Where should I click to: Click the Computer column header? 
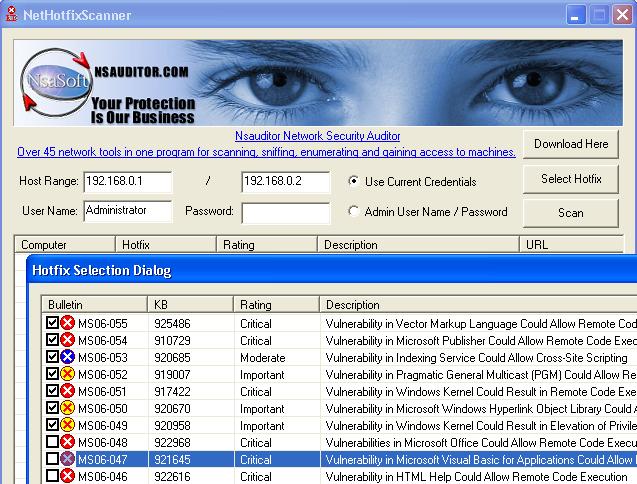point(65,245)
